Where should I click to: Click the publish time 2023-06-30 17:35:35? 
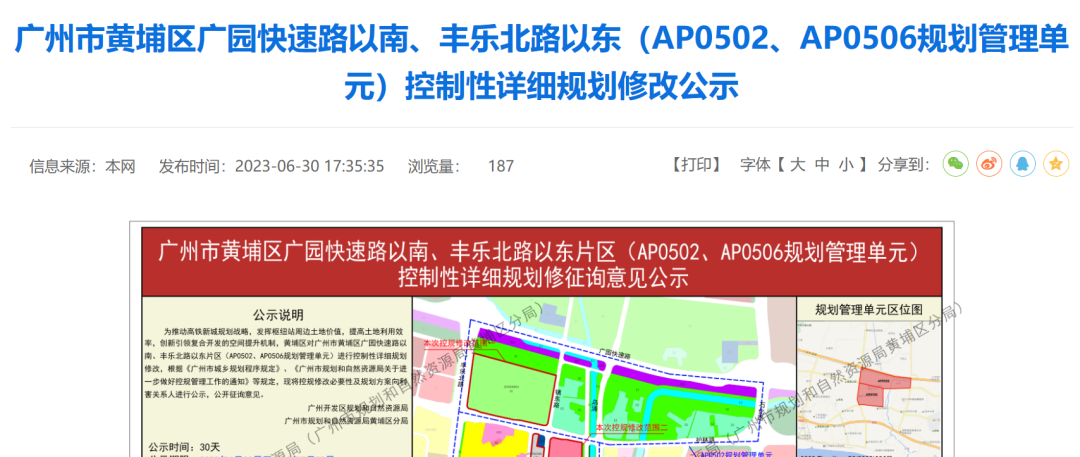pyautogui.click(x=309, y=166)
